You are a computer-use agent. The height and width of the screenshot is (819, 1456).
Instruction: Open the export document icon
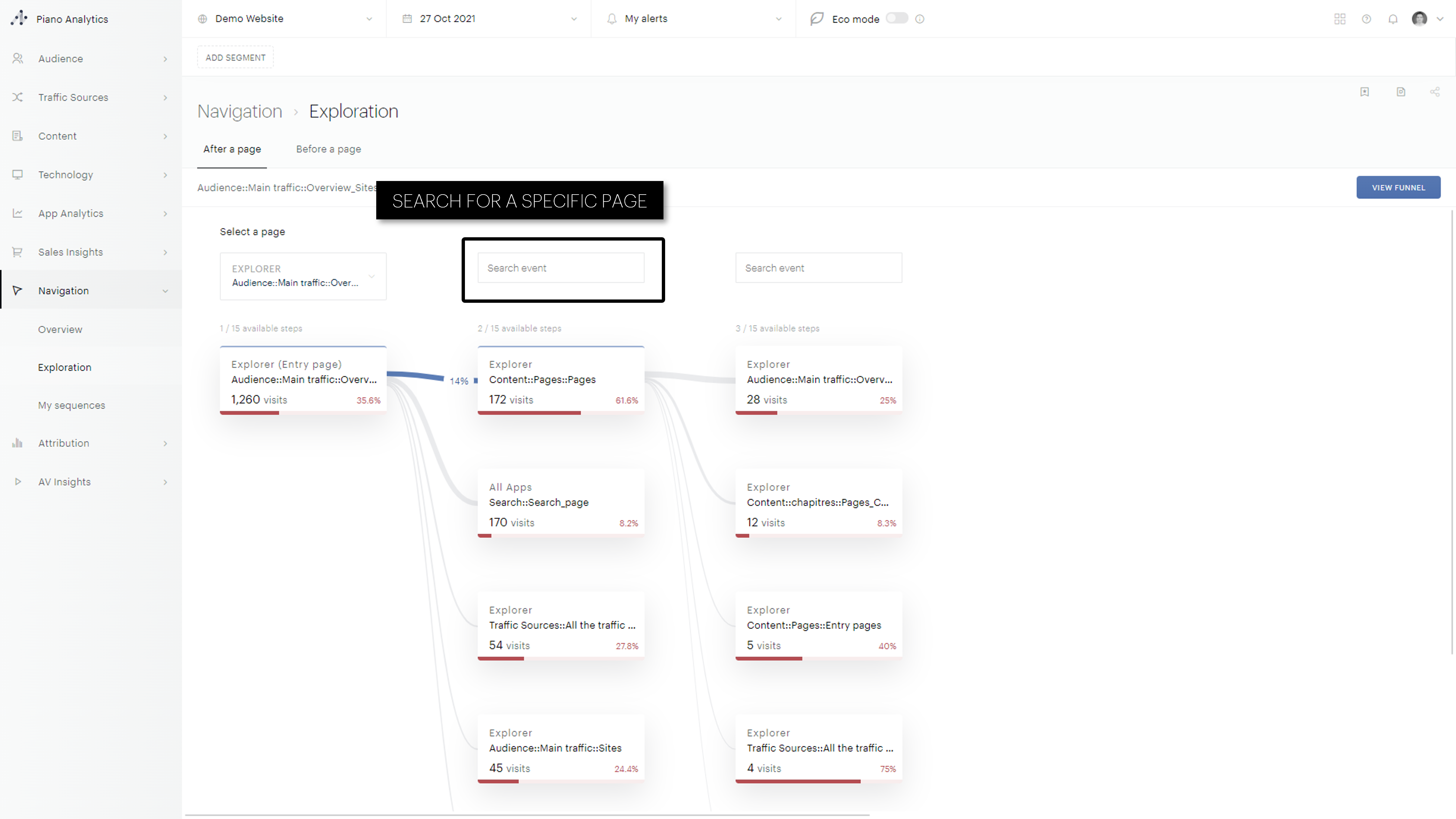[x=1401, y=92]
